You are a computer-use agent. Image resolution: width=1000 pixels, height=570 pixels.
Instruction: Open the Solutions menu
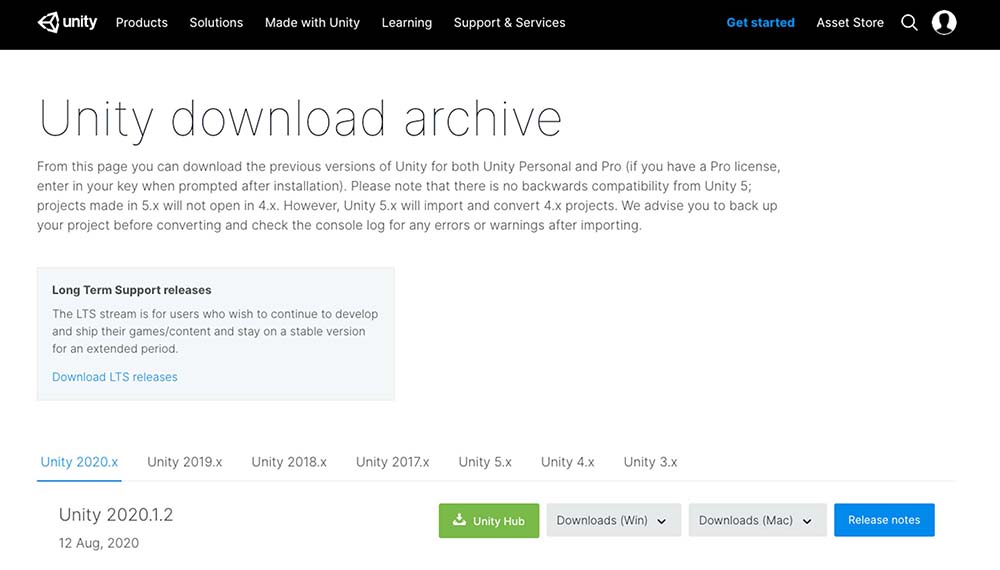tap(216, 22)
